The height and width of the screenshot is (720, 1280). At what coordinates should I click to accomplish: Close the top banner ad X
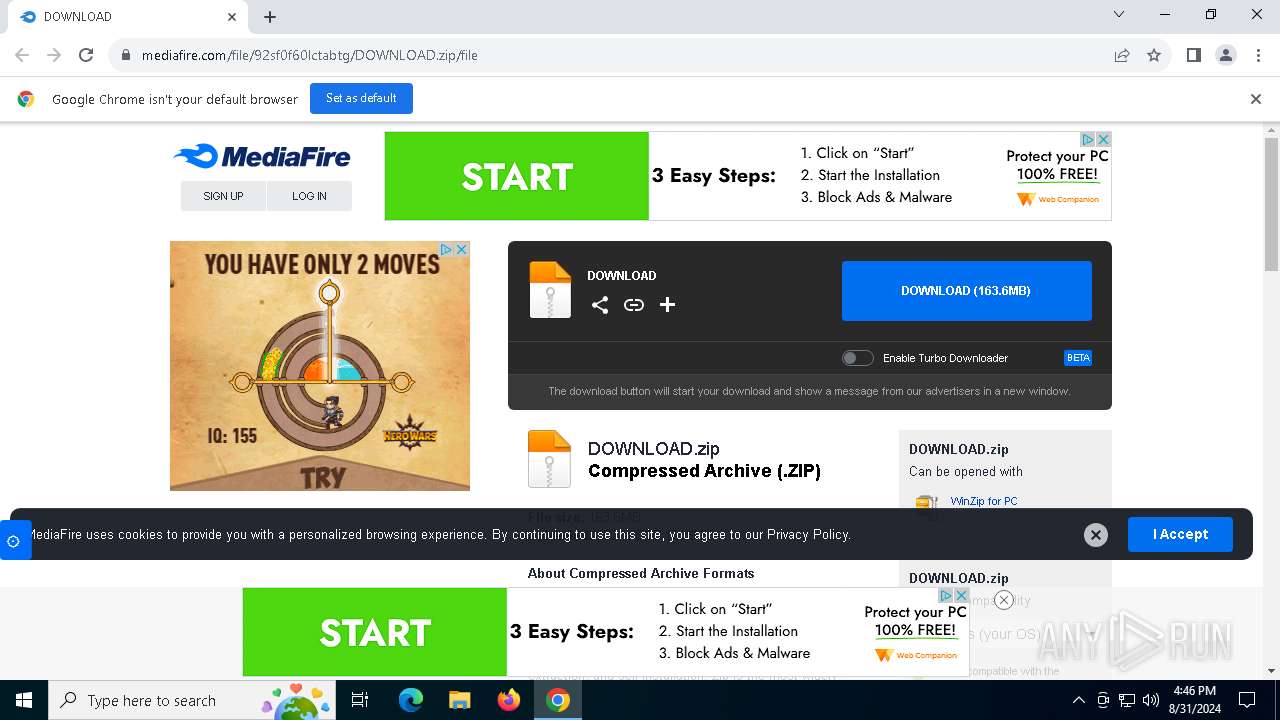(1104, 139)
